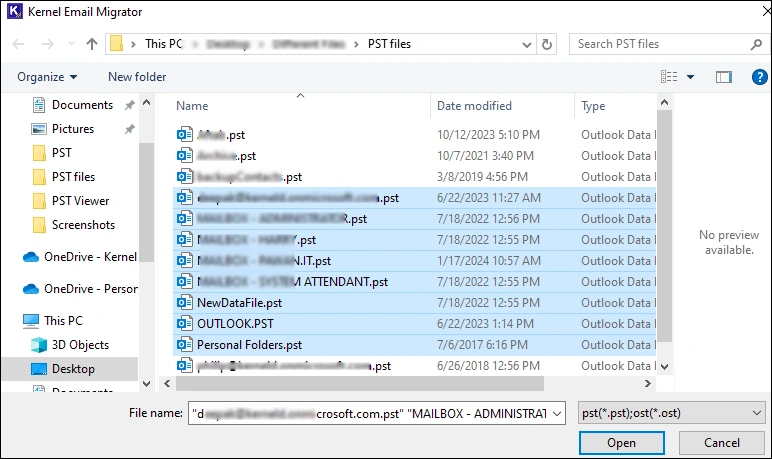The image size is (772, 459).
Task: Click This PC in address breadcrumb
Action: coord(163,44)
